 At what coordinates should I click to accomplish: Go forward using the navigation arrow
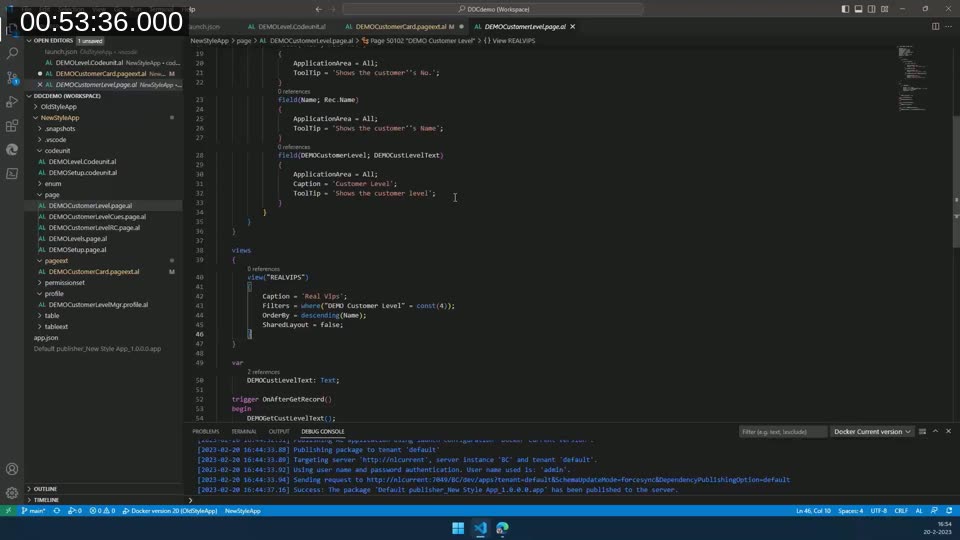click(332, 9)
